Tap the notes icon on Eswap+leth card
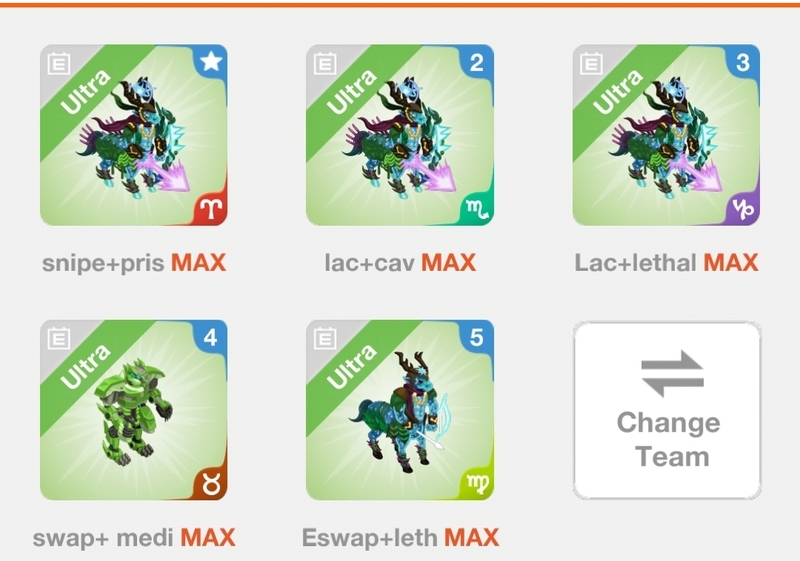Screen dimensions: 800x561 pyautogui.click(x=325, y=339)
